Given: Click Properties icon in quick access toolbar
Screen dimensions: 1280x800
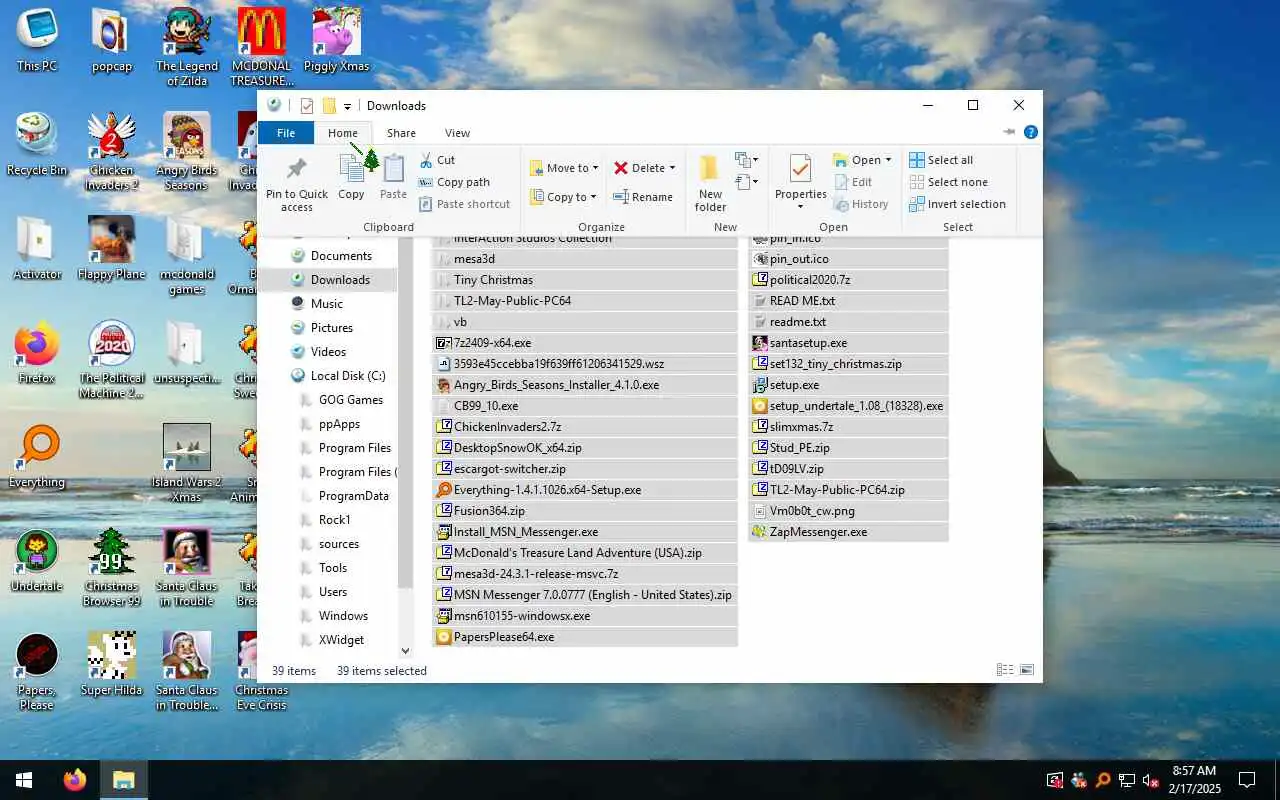Looking at the screenshot, I should (307, 106).
